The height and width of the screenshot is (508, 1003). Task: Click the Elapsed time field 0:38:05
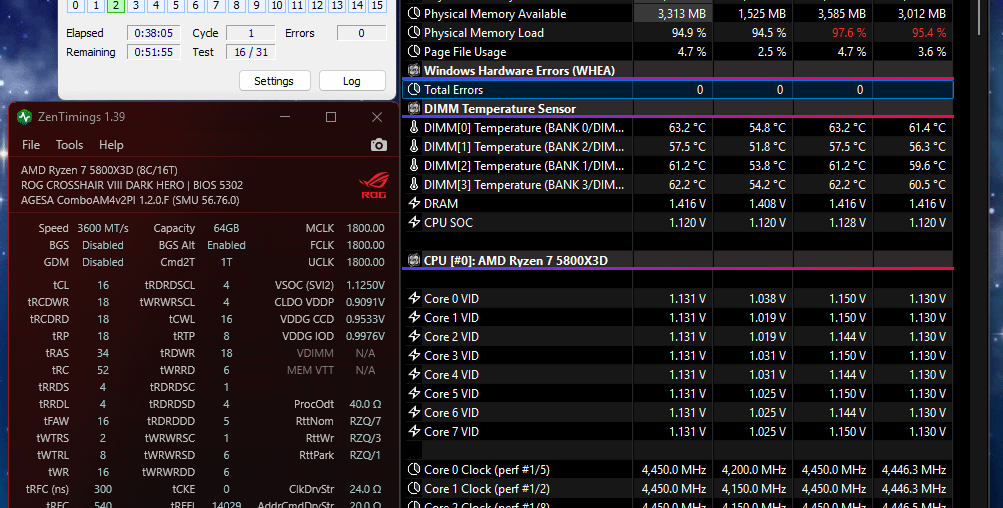coord(154,33)
